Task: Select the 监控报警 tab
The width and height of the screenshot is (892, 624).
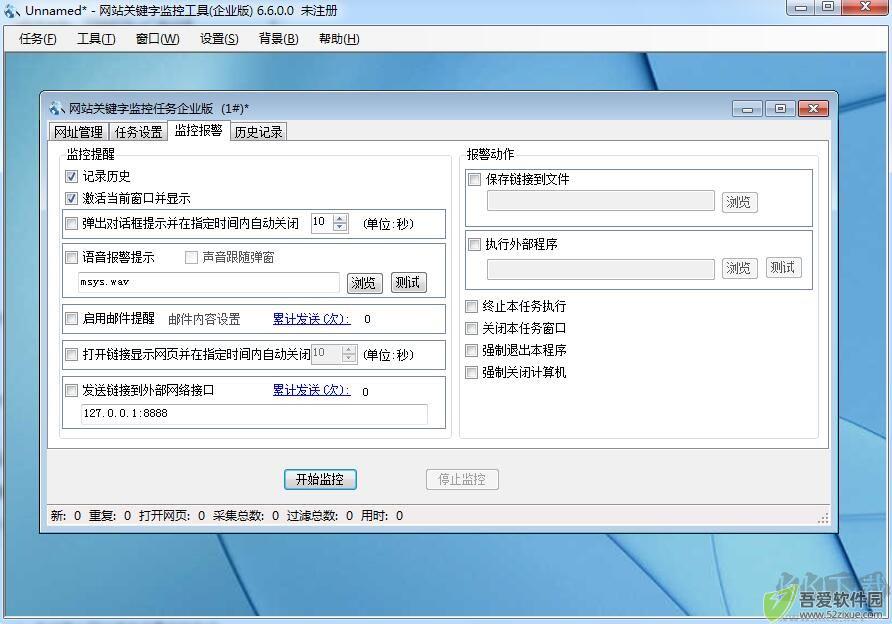Action: pyautogui.click(x=198, y=130)
